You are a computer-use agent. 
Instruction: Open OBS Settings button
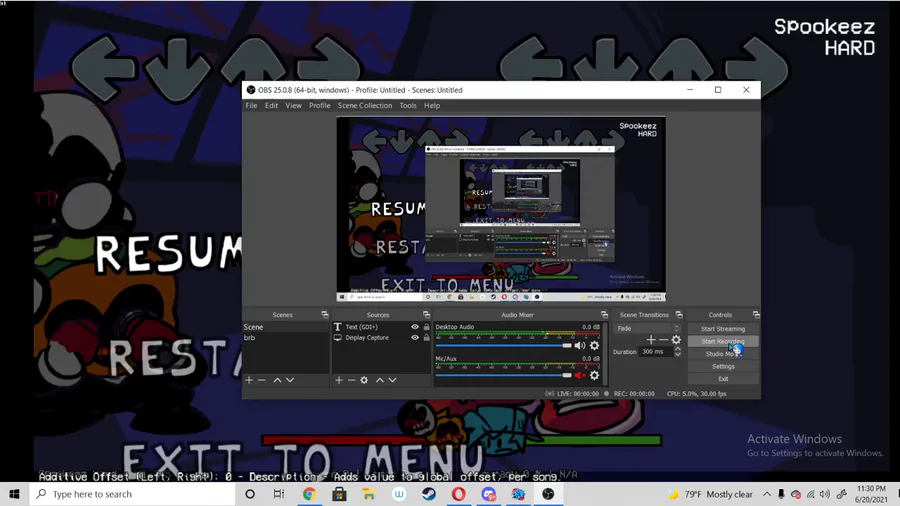pos(723,367)
